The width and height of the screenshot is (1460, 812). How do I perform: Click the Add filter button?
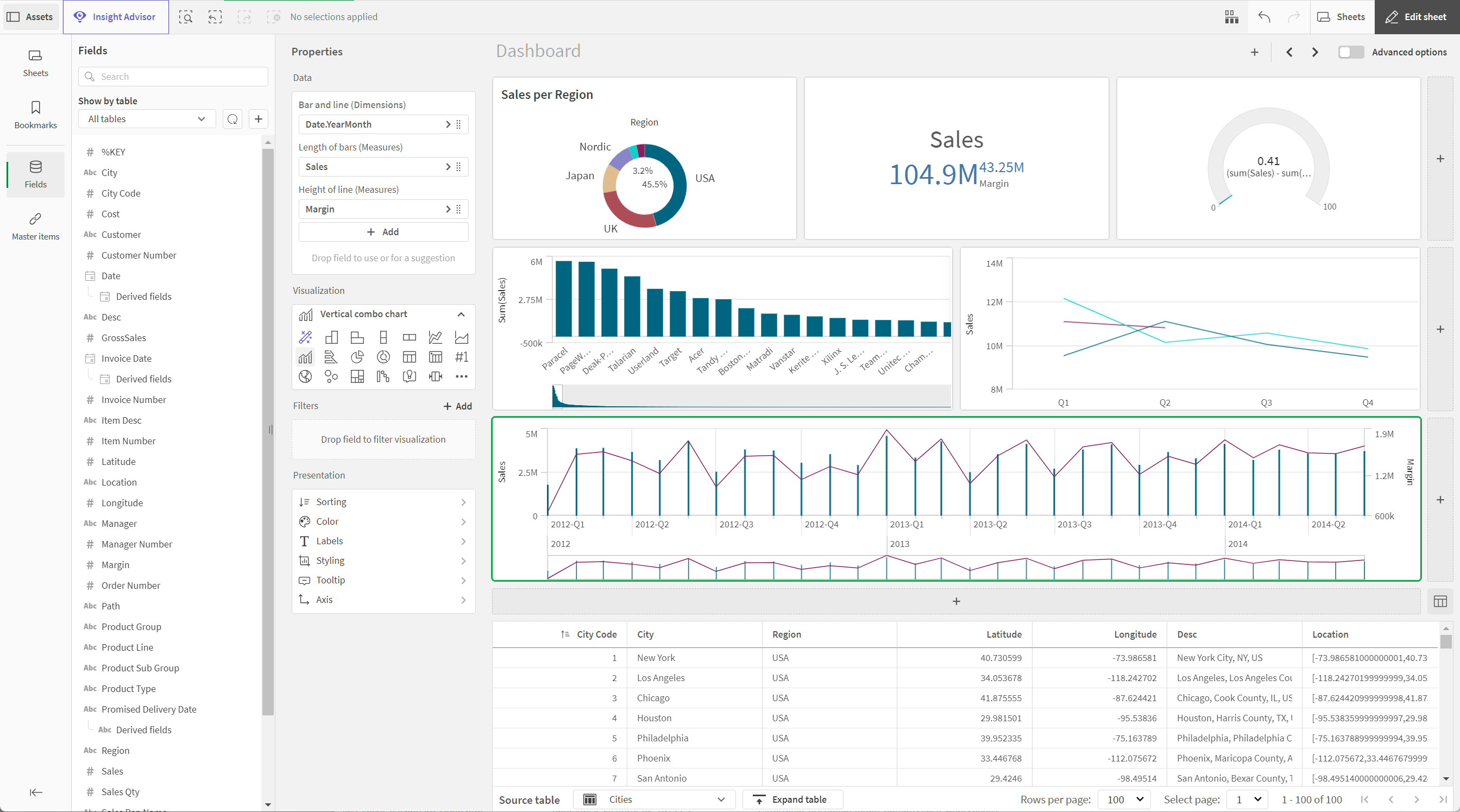point(455,406)
